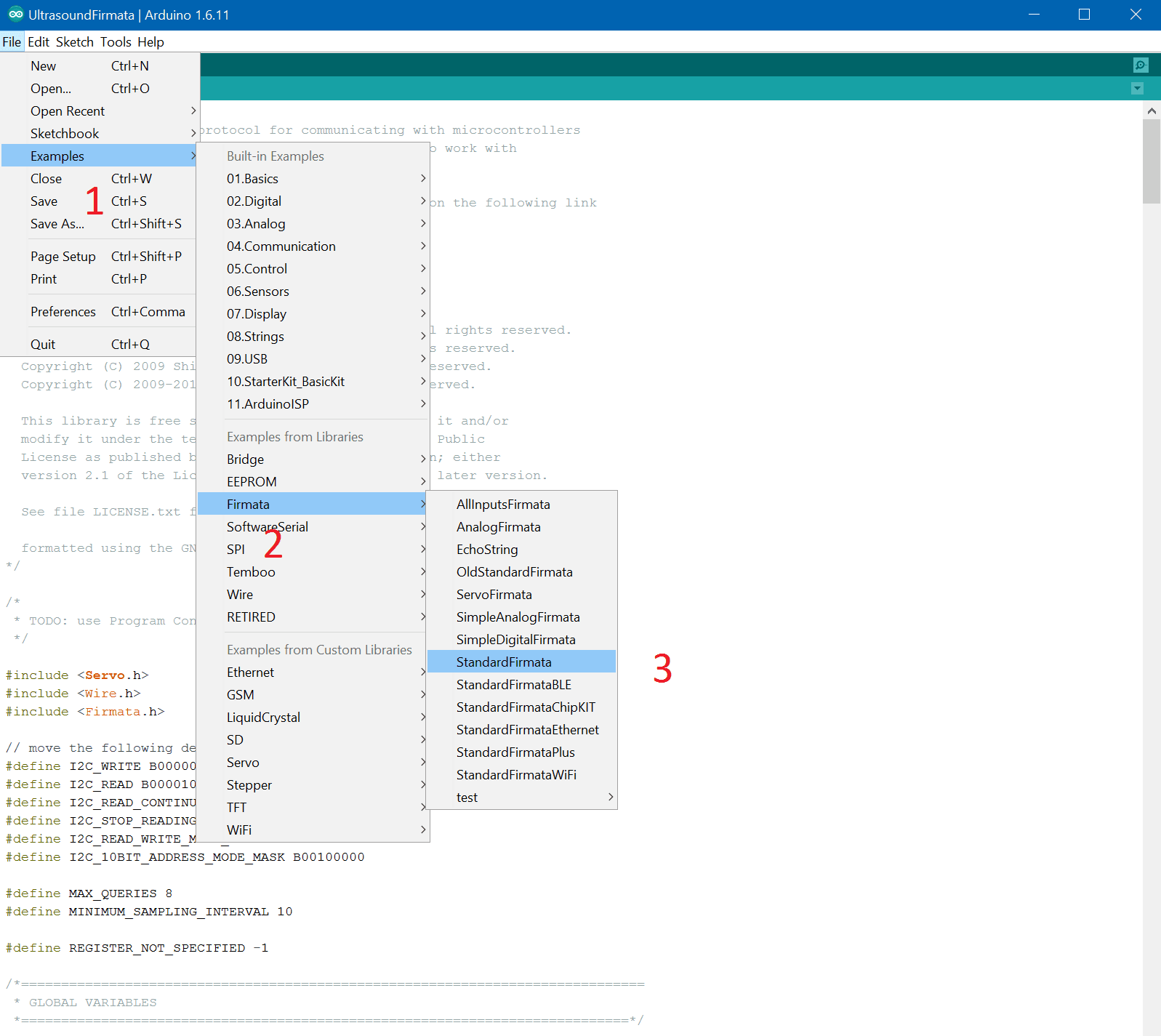Viewport: 1161px width, 1036px height.
Task: Click the Arduino logo in title bar
Action: pos(15,15)
